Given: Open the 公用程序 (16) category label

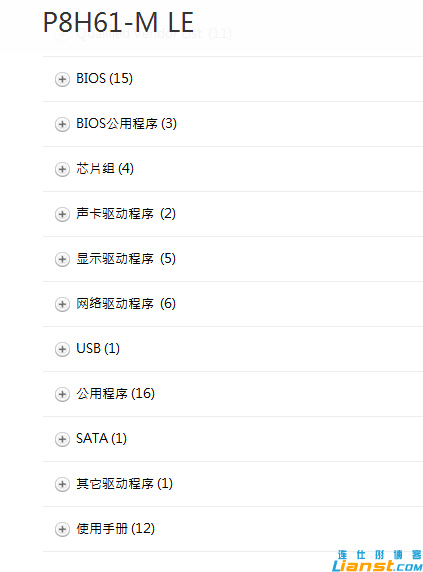Looking at the screenshot, I should [x=115, y=394].
